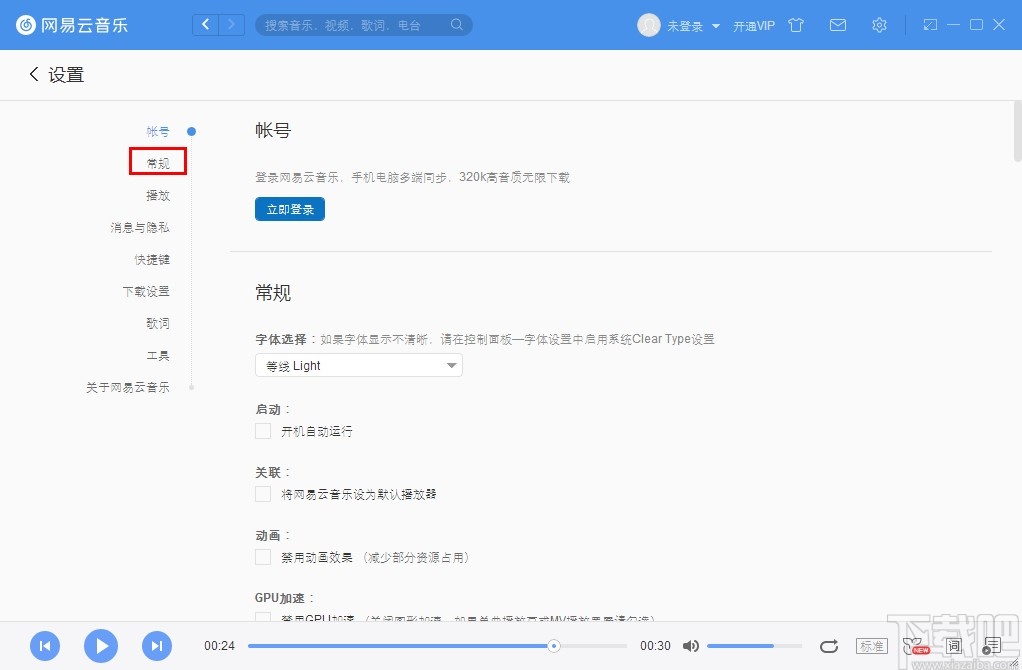Click the settings page vertical scrollbar
Viewport: 1022px width, 670px height.
(x=1017, y=131)
